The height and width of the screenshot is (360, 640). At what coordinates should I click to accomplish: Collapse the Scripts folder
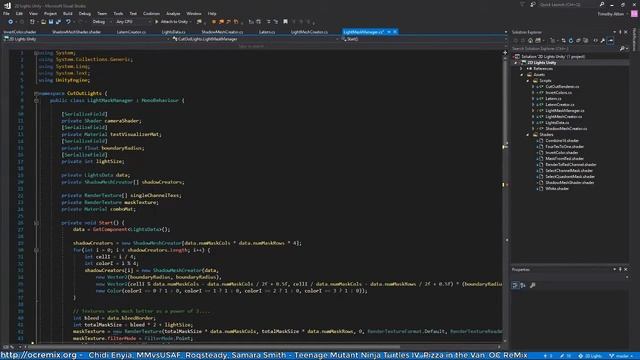point(528,81)
